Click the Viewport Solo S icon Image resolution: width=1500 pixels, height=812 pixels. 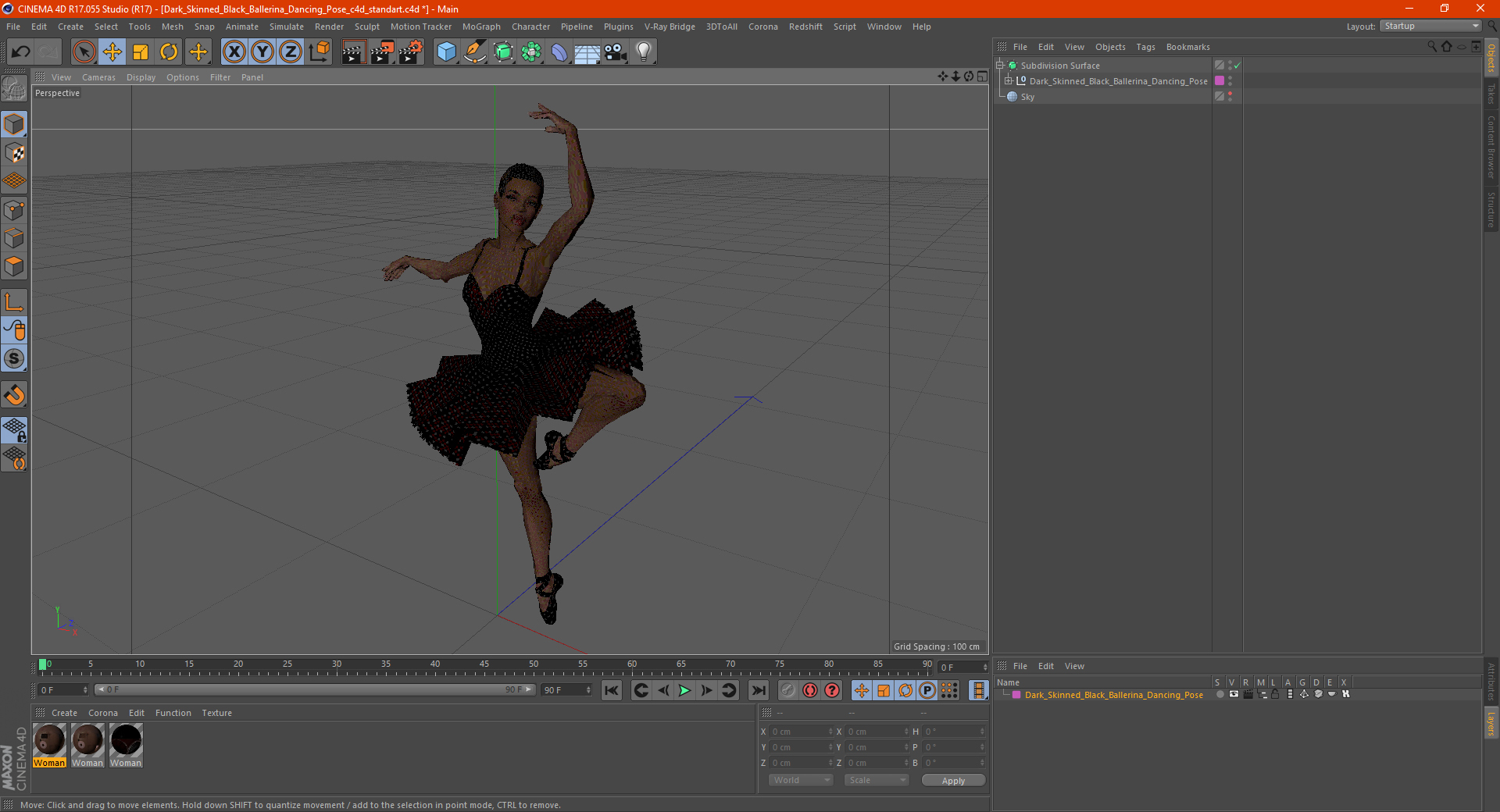coord(15,359)
